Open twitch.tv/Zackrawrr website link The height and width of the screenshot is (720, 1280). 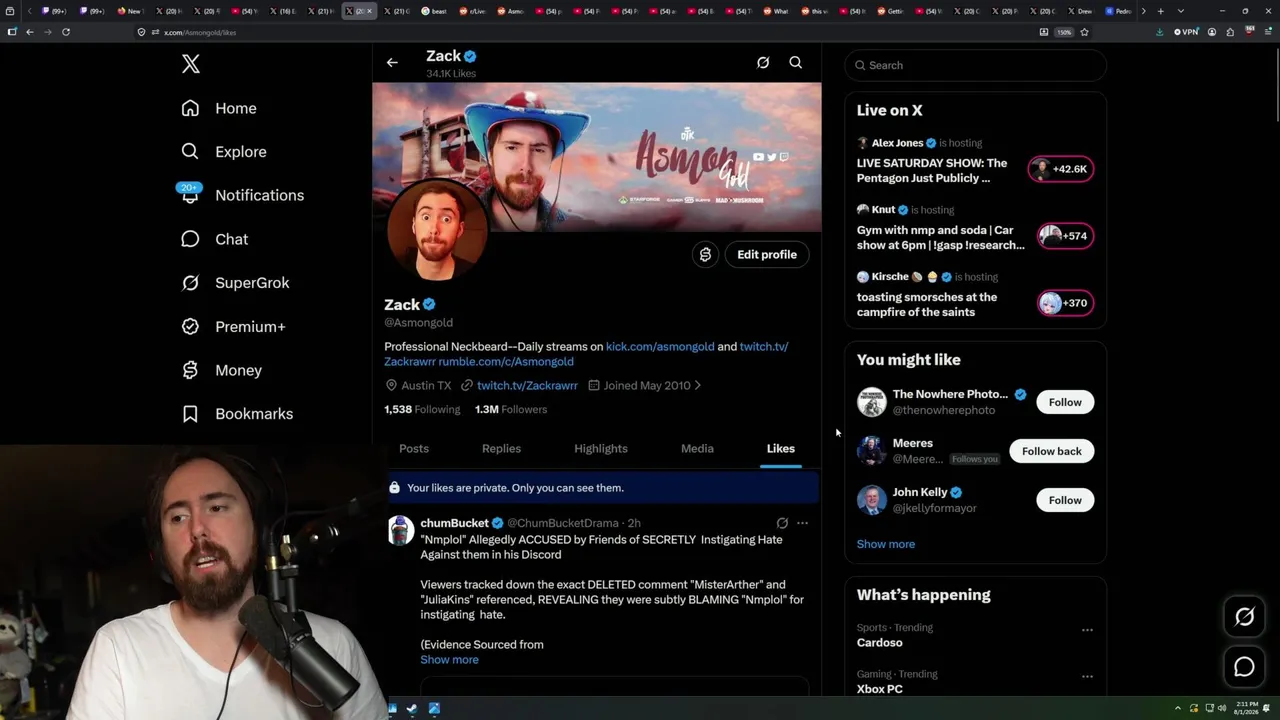(x=527, y=386)
